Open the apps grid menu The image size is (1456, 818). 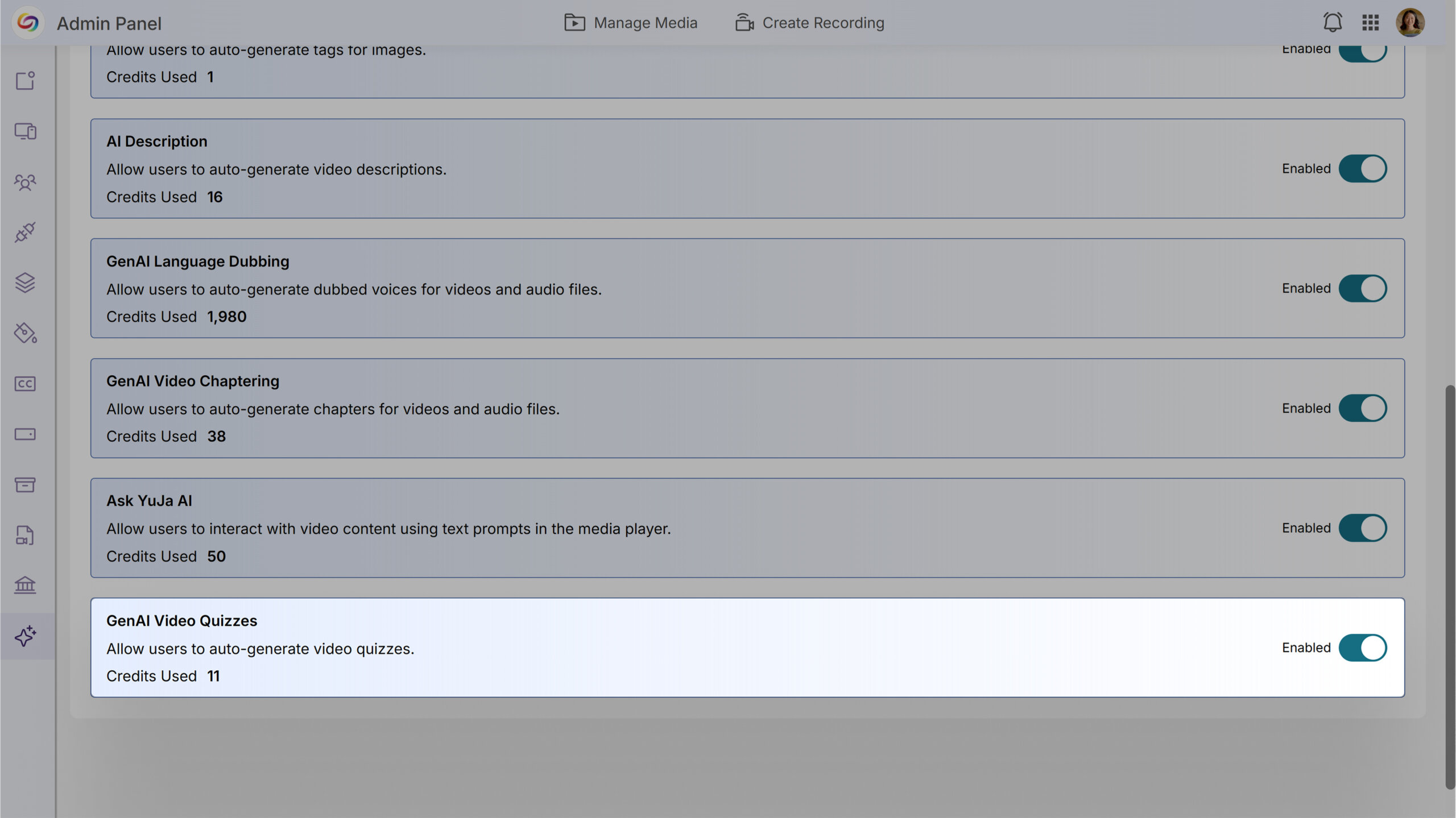1371,23
